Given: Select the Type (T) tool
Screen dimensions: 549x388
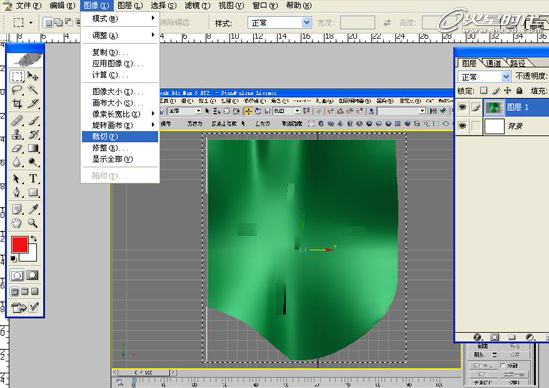Looking at the screenshot, I should (x=33, y=179).
